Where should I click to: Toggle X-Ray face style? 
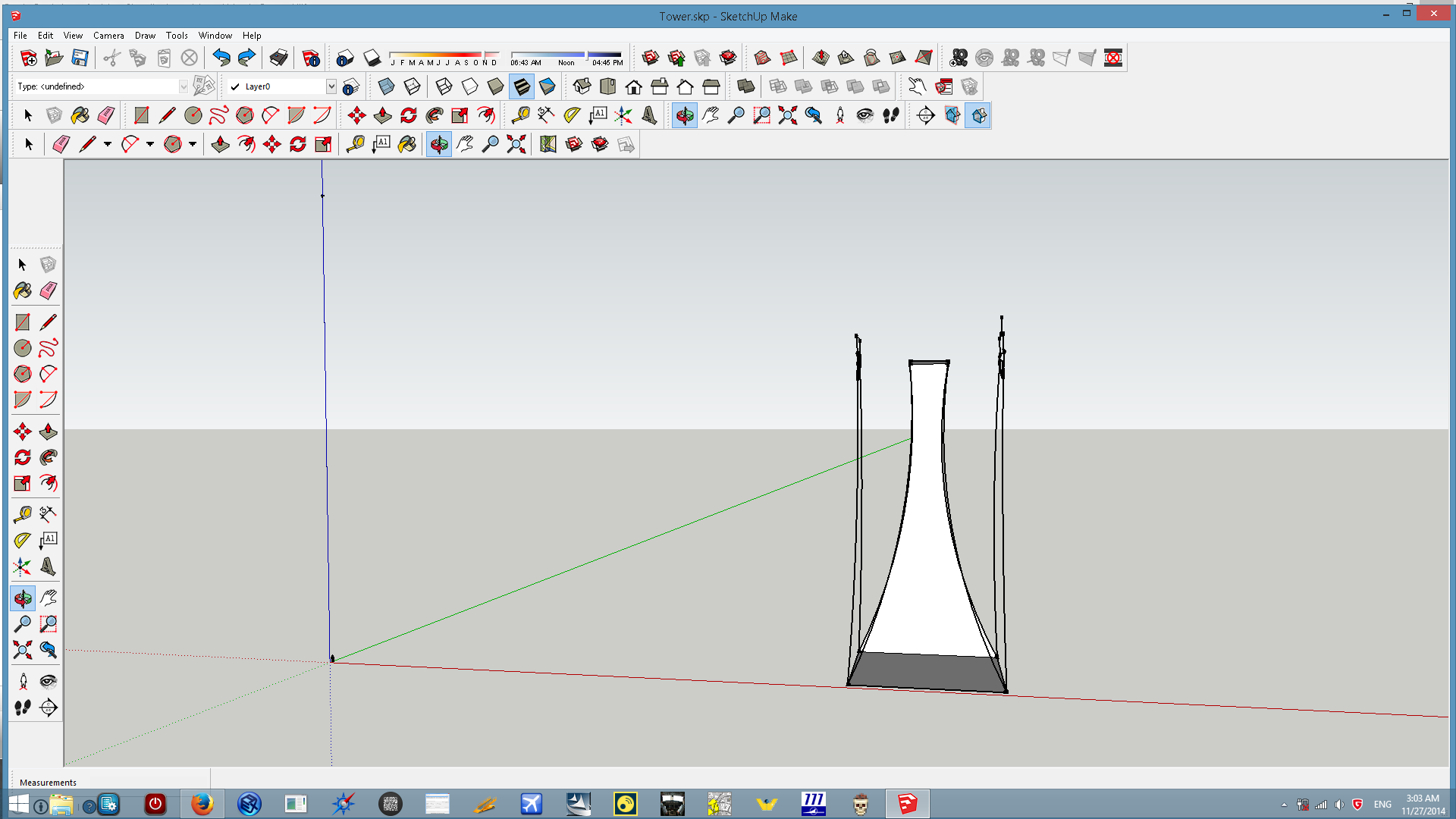click(386, 86)
